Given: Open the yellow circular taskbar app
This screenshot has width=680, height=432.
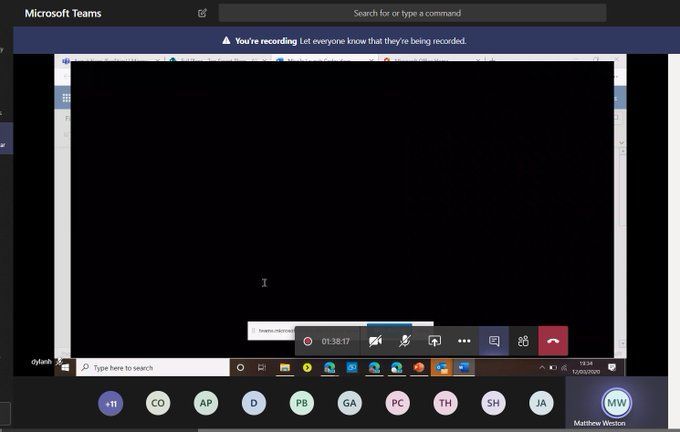Looking at the screenshot, I should tap(307, 368).
